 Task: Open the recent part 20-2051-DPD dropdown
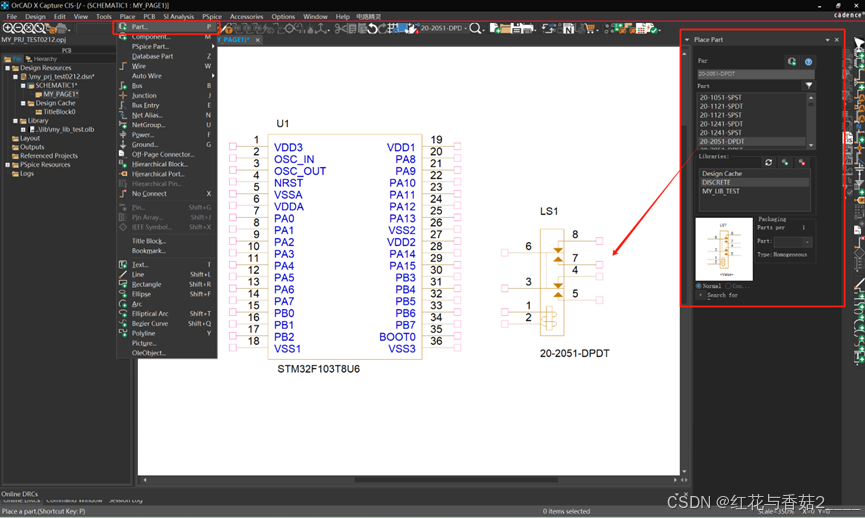pos(466,28)
